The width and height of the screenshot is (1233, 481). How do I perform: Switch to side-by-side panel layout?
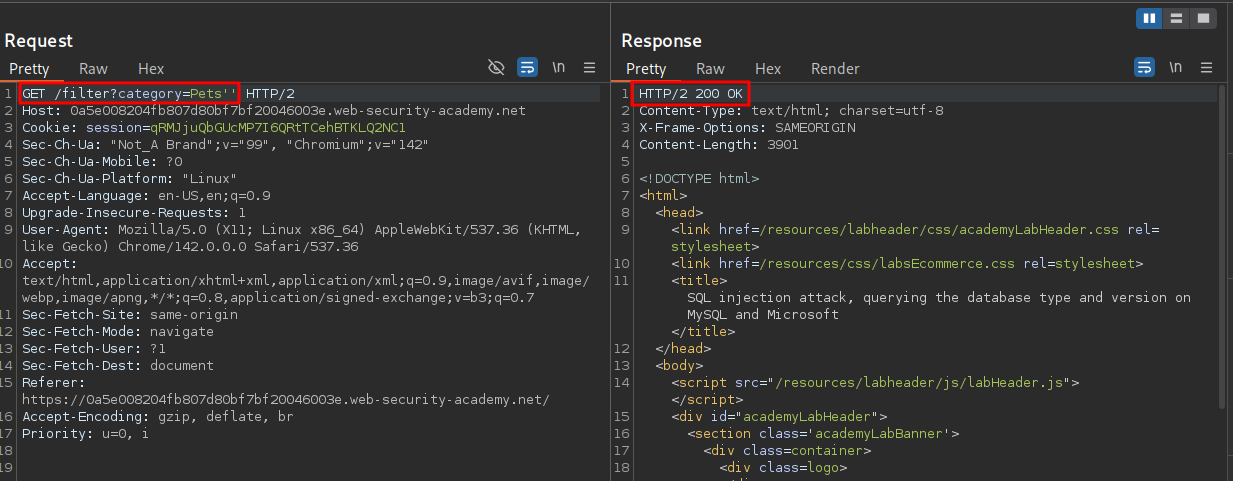(1151, 18)
